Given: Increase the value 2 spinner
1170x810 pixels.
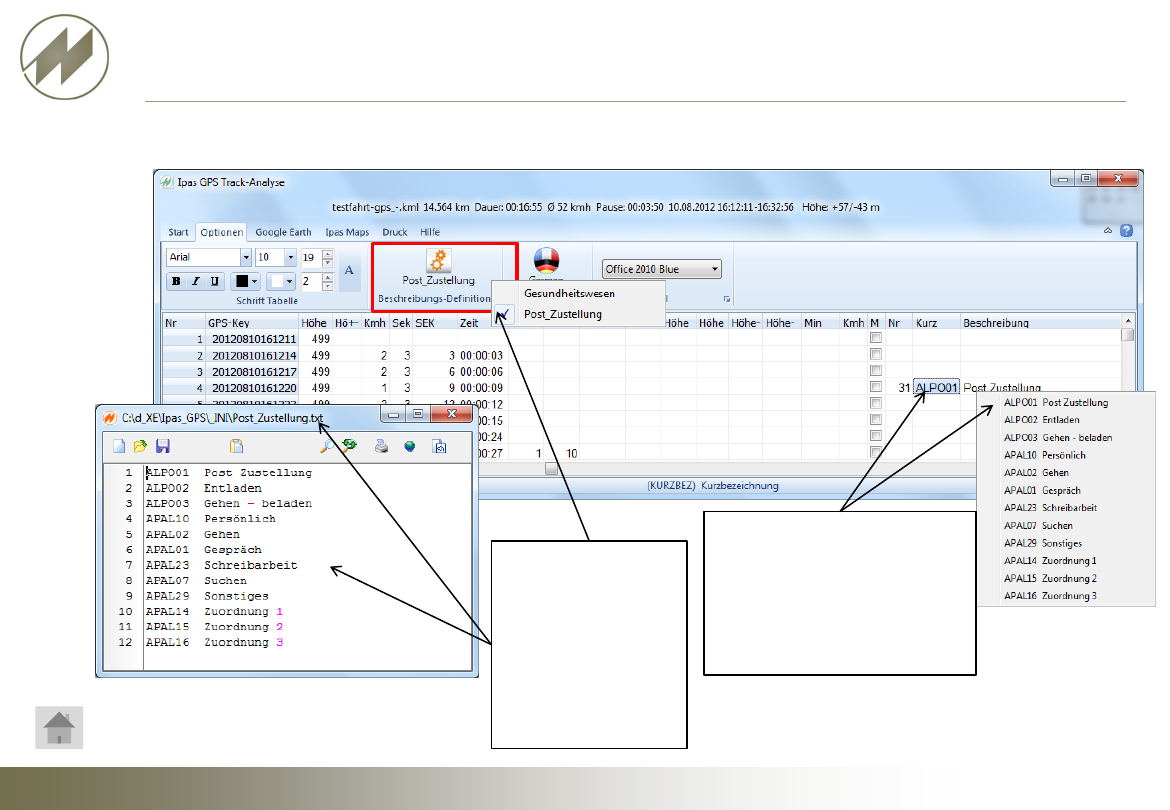Looking at the screenshot, I should [327, 277].
